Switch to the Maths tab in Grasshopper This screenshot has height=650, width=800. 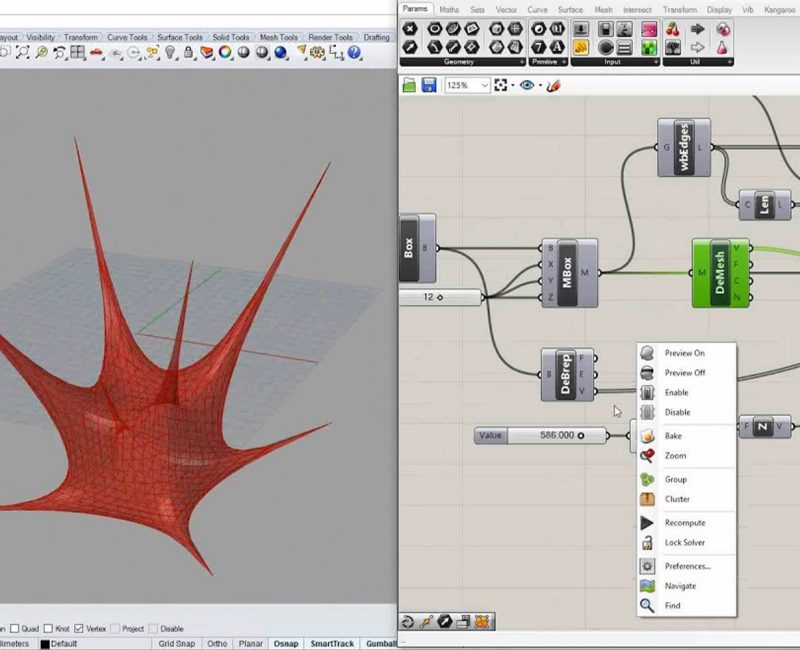coord(449,10)
